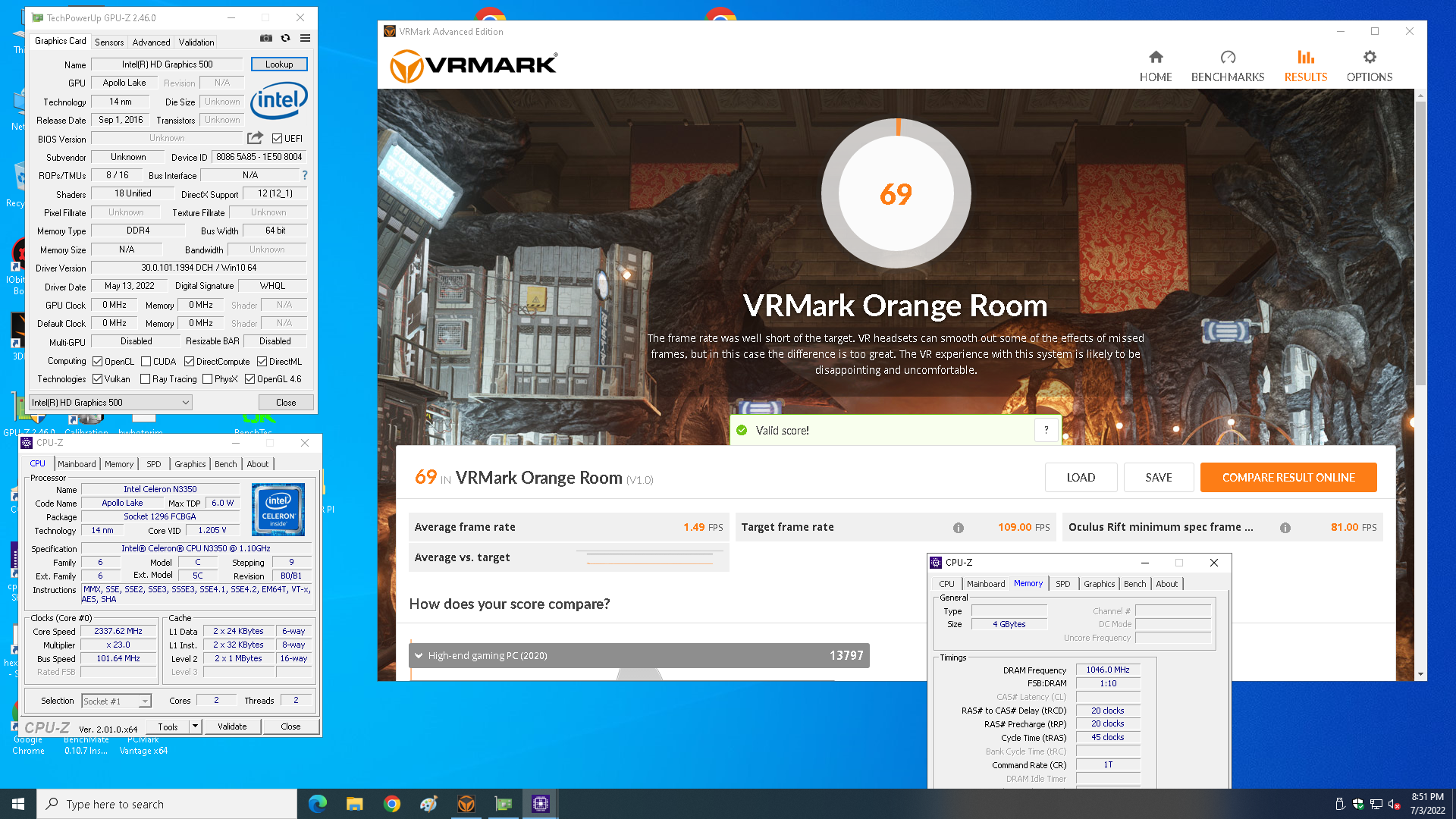The width and height of the screenshot is (1456, 819).
Task: Click the Tools button in CPU-Z
Action: pyautogui.click(x=168, y=726)
